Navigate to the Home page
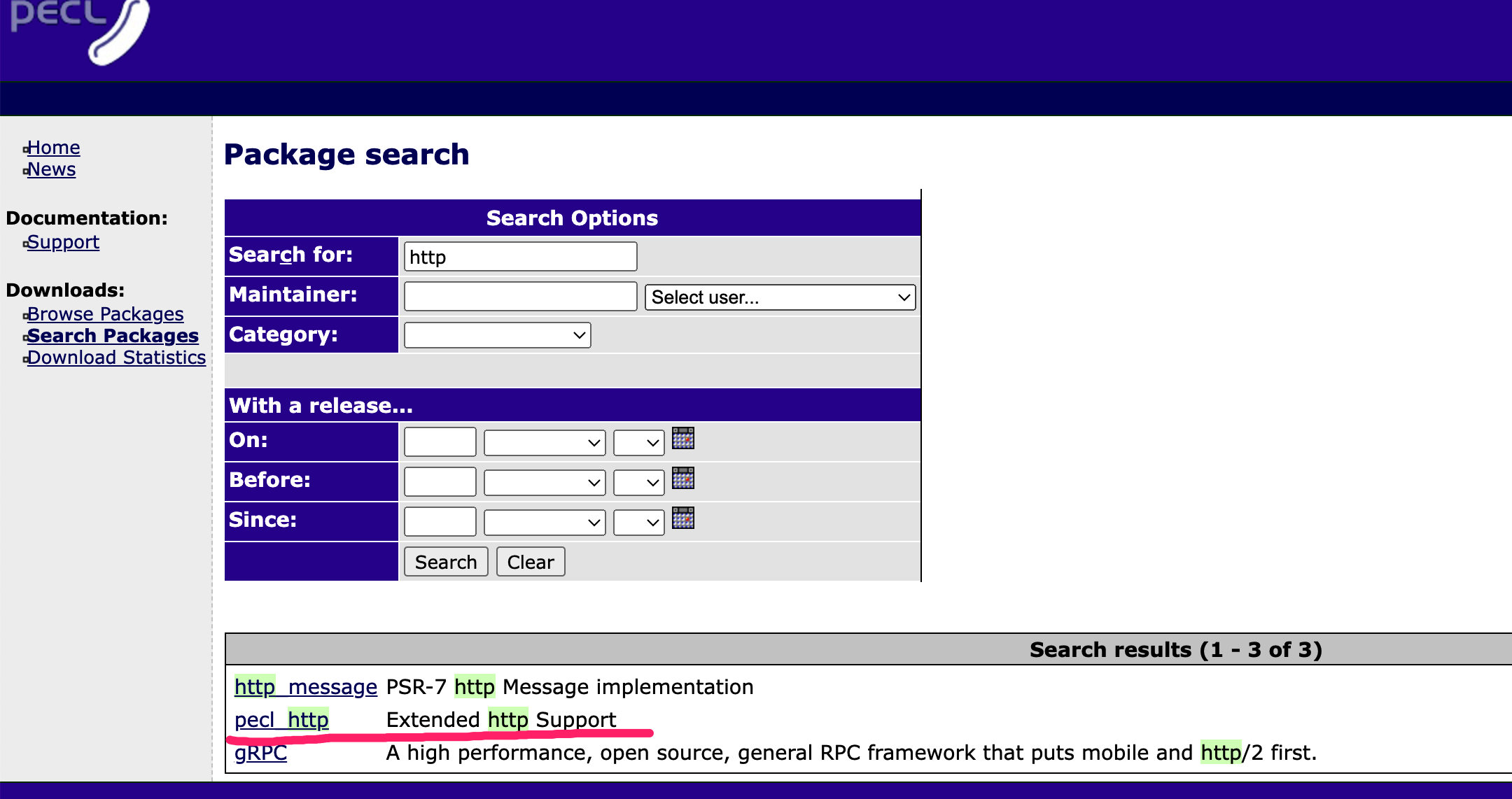 55,147
